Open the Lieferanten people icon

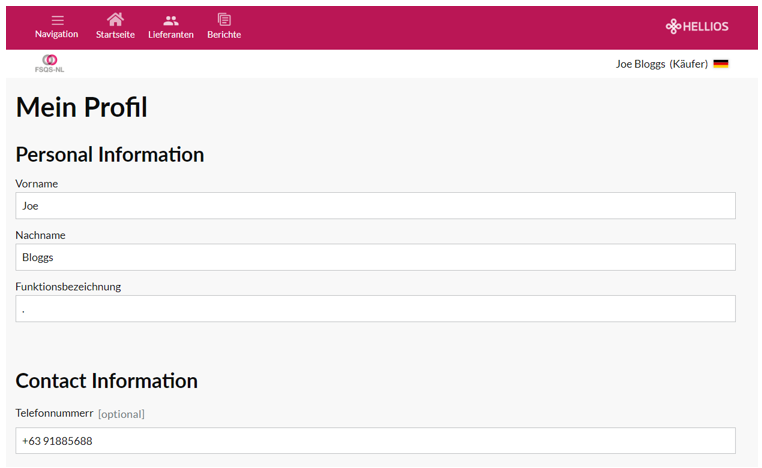pos(171,20)
